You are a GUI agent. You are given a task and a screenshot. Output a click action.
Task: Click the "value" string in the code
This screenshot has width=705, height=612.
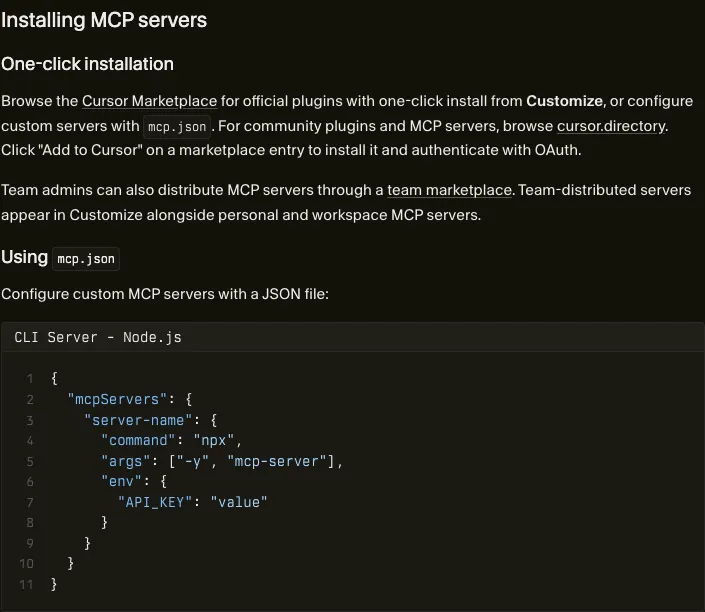(239, 502)
